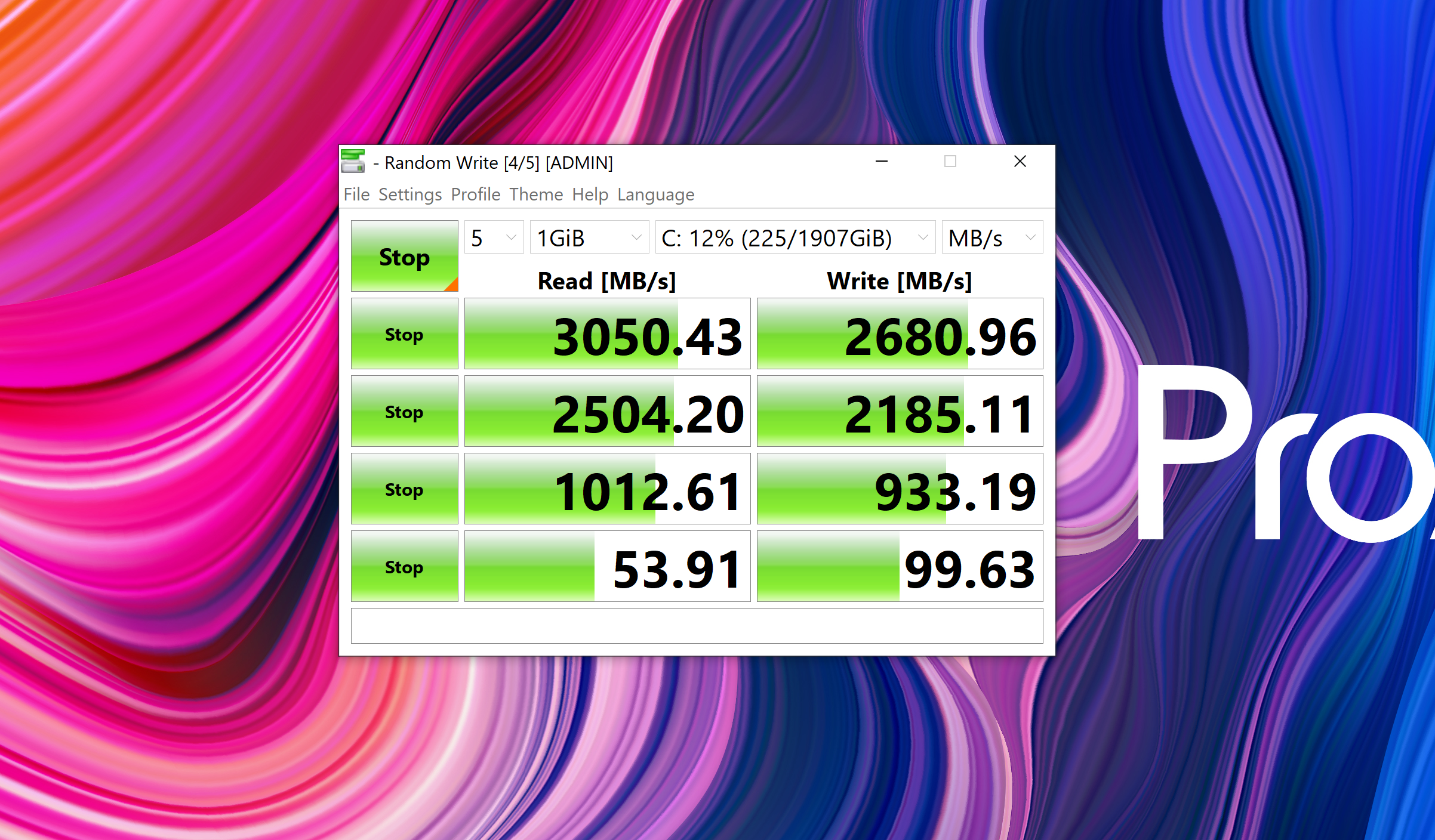Viewport: 1435px width, 840px height.
Task: Click the Read [MB/s] column header
Action: (x=606, y=281)
